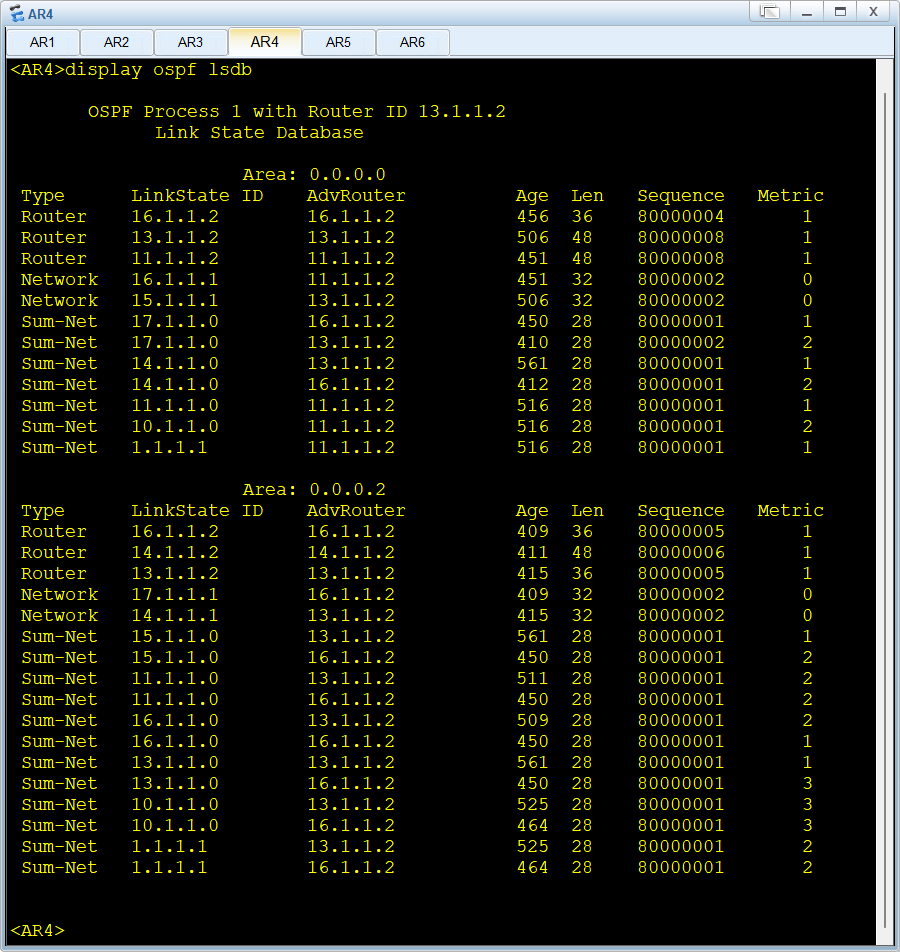Click the Router ID 13.1.1.2 header text
This screenshot has width=900, height=952.
pos(407,112)
